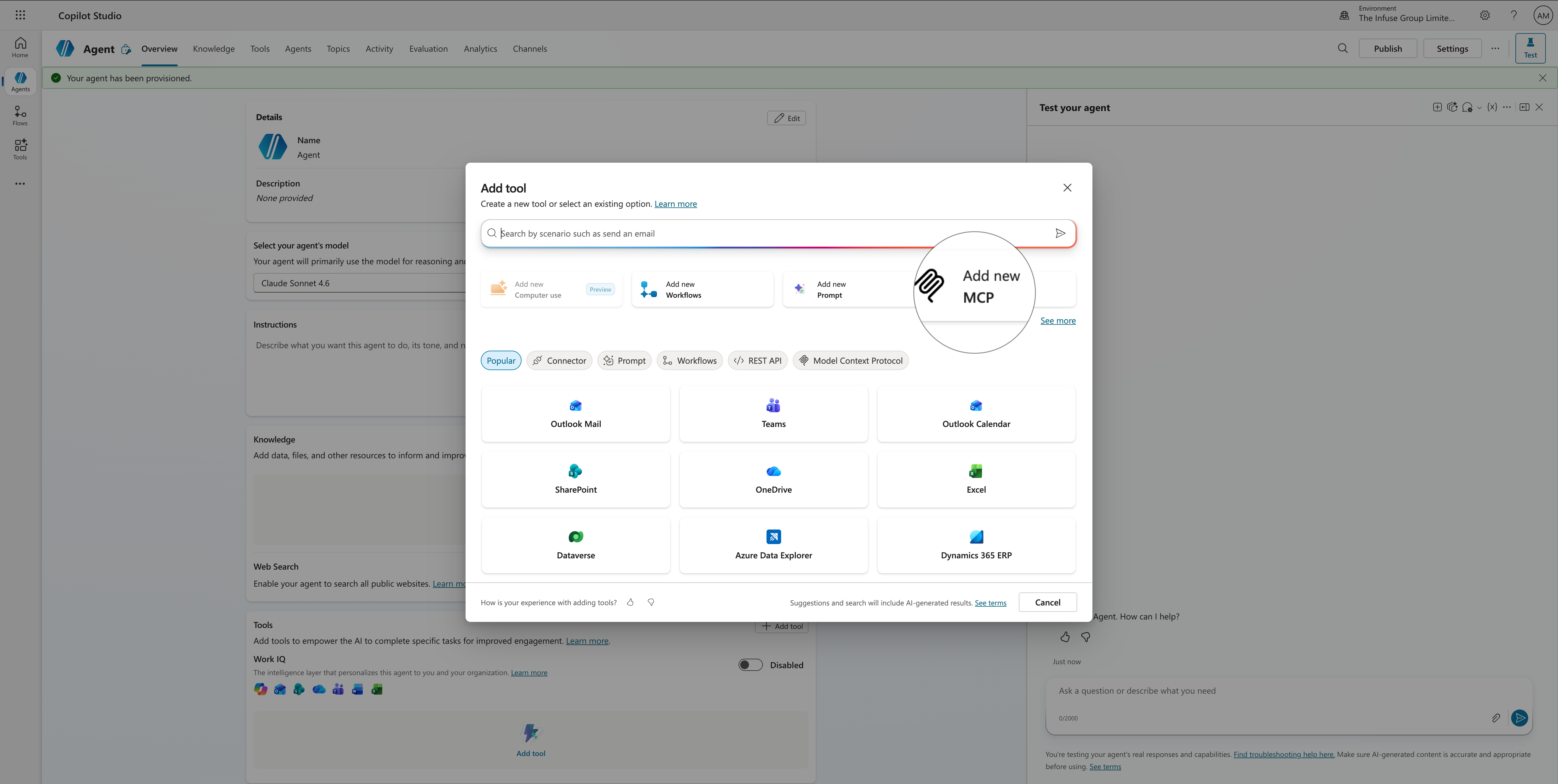Open the help question mark icon

pos(1514,15)
